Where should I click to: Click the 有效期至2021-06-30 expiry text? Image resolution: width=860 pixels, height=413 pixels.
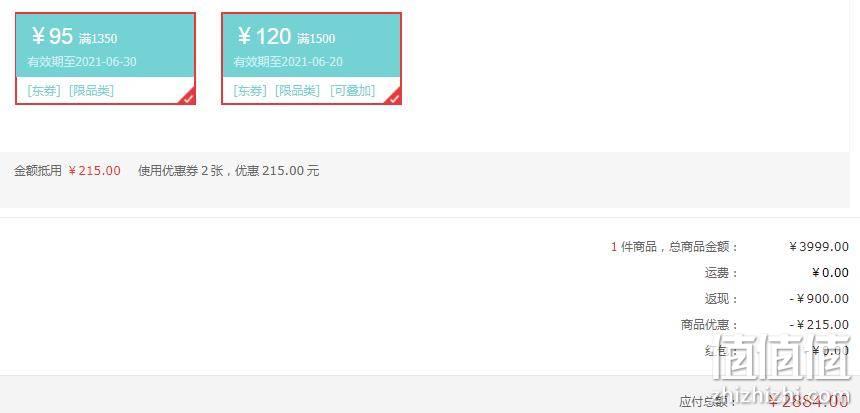[x=82, y=62]
